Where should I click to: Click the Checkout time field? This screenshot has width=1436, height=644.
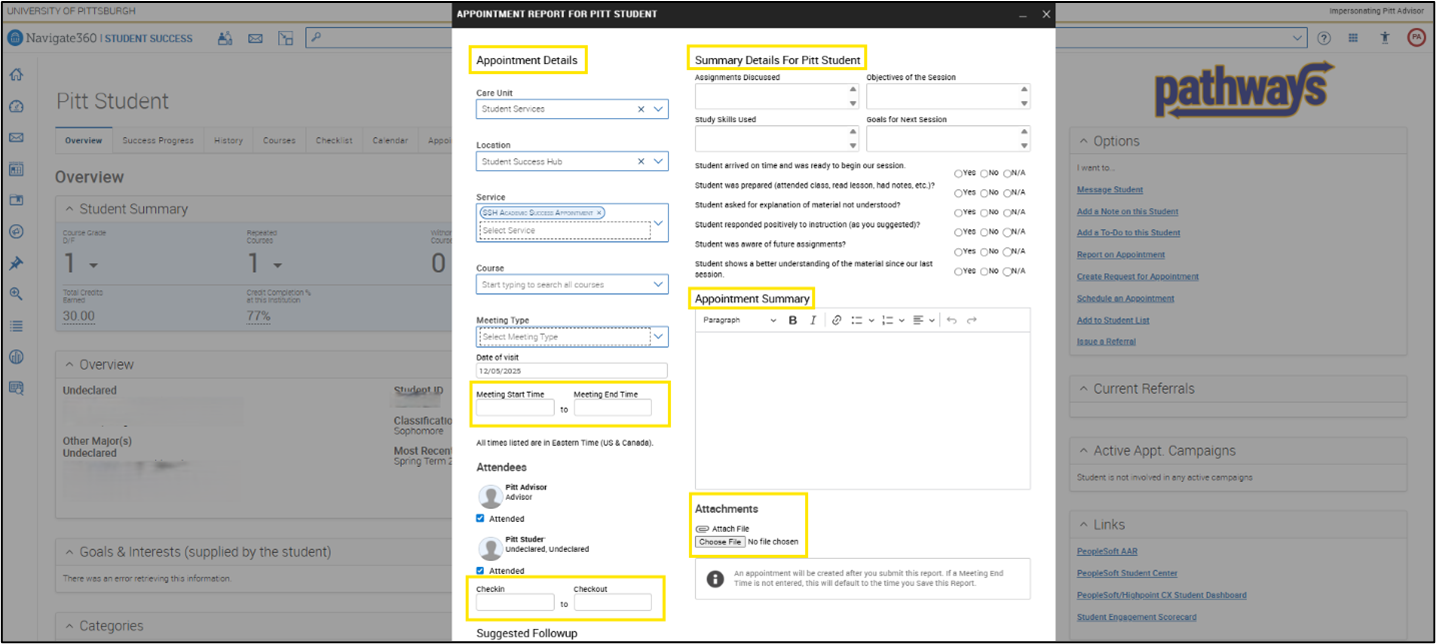pyautogui.click(x=612, y=603)
